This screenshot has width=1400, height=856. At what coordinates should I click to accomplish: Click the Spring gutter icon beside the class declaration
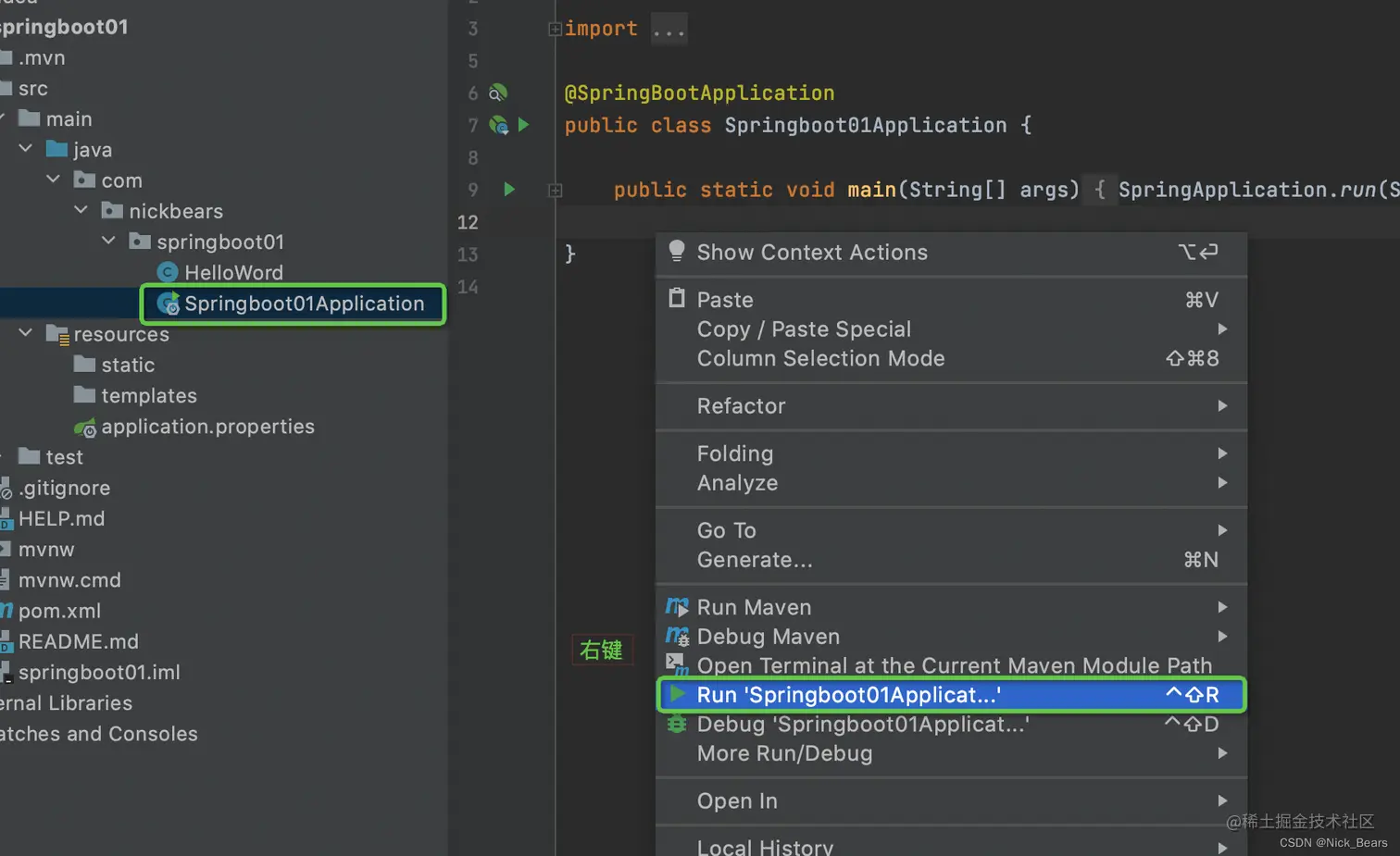pyautogui.click(x=499, y=125)
